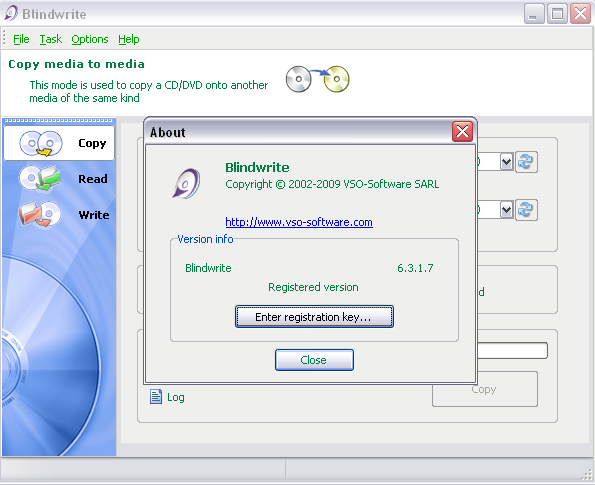Click the Copy media to media heading
Screen dimensions: 595x485
(76, 64)
